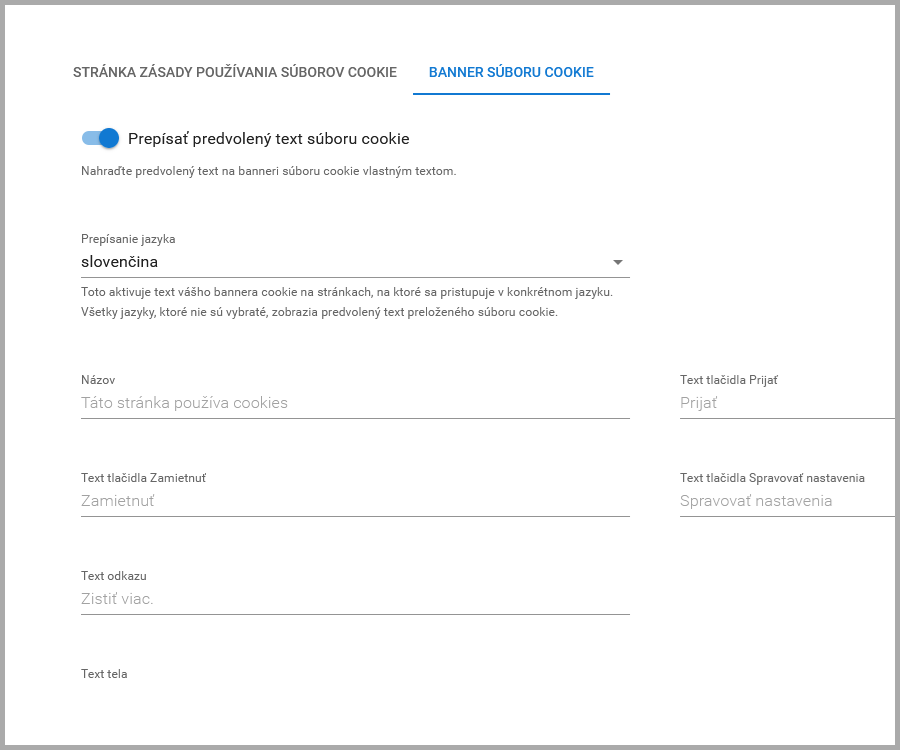Screen dimensions: 900x750
Task: Click the 'Text tela' label
Action: [104, 674]
